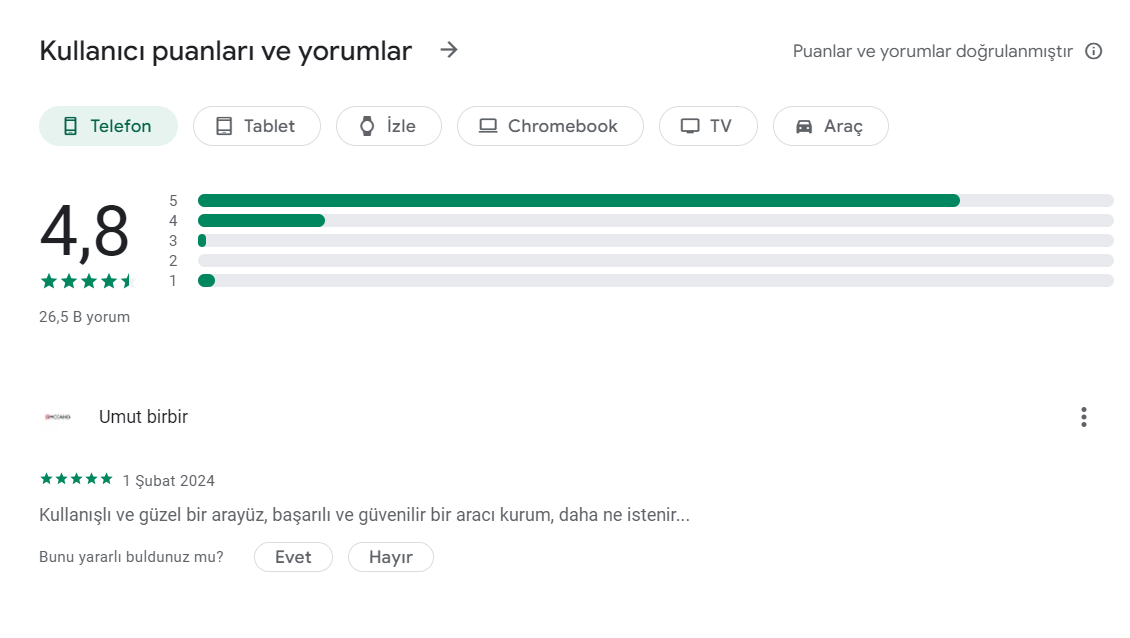Click the laptop icon in the Chromebook filter
Viewport: 1130px width, 638px height.
point(488,125)
